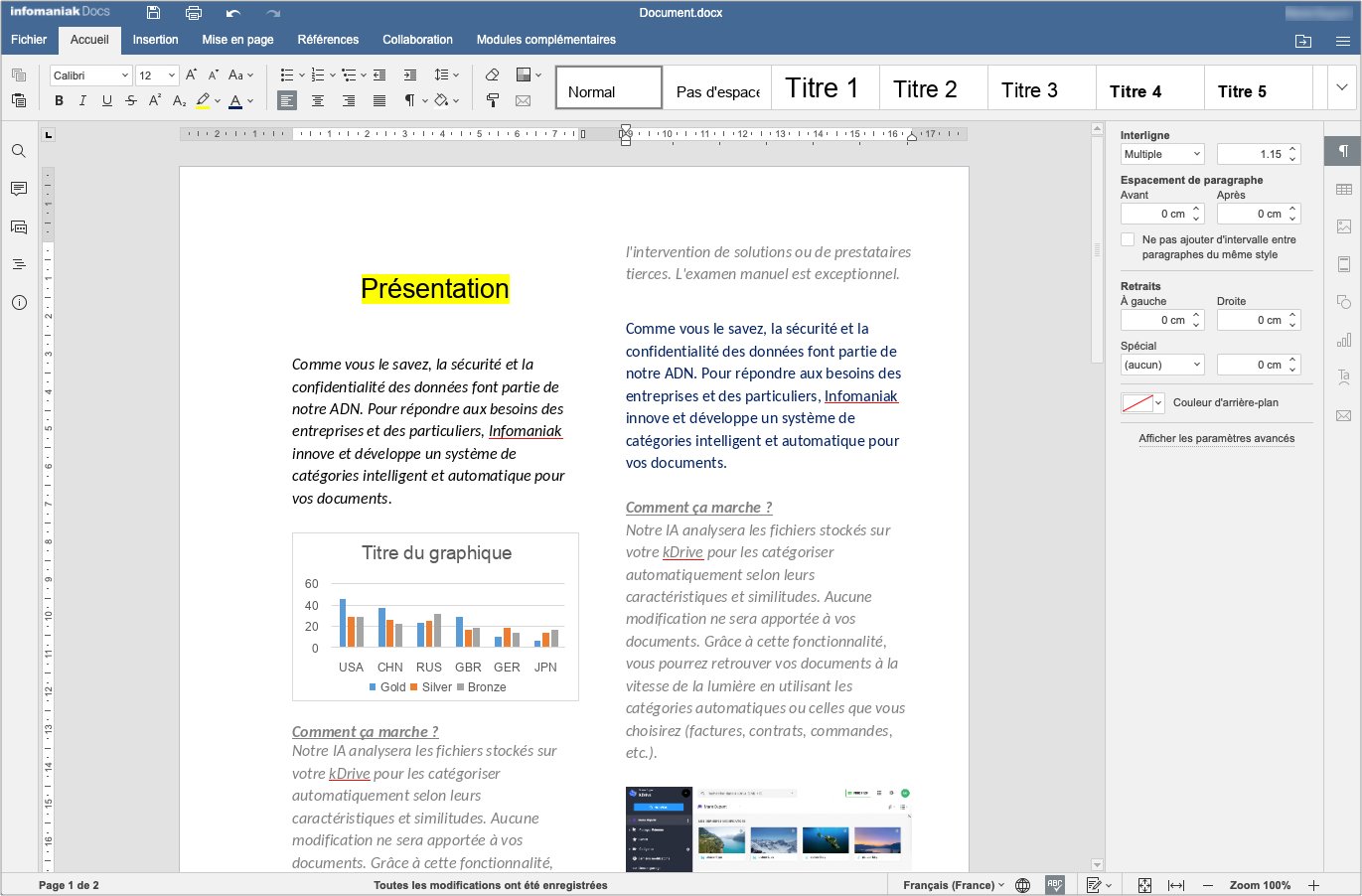This screenshot has height=896, width=1362.
Task: Print the document using the printer icon
Action: 194,13
